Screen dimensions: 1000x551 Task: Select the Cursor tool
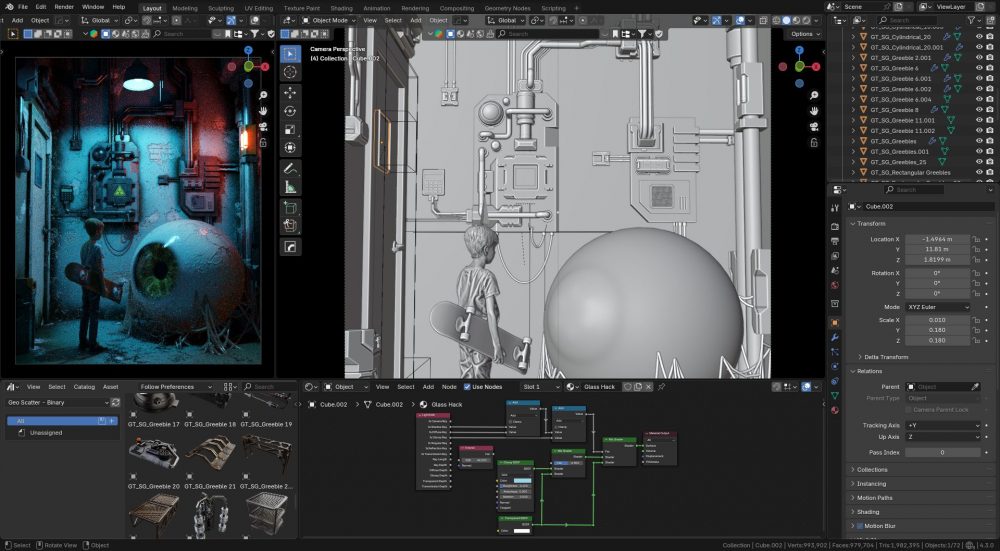(x=290, y=73)
